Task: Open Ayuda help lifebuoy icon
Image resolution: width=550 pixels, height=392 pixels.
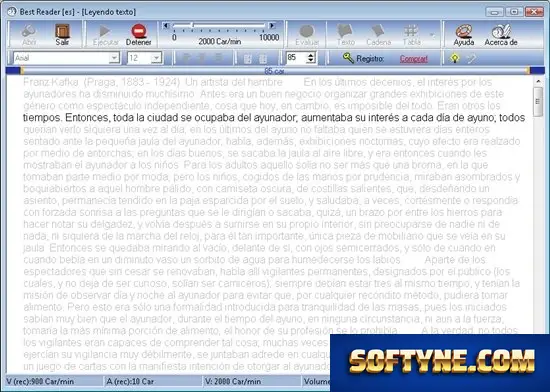Action: click(x=464, y=31)
